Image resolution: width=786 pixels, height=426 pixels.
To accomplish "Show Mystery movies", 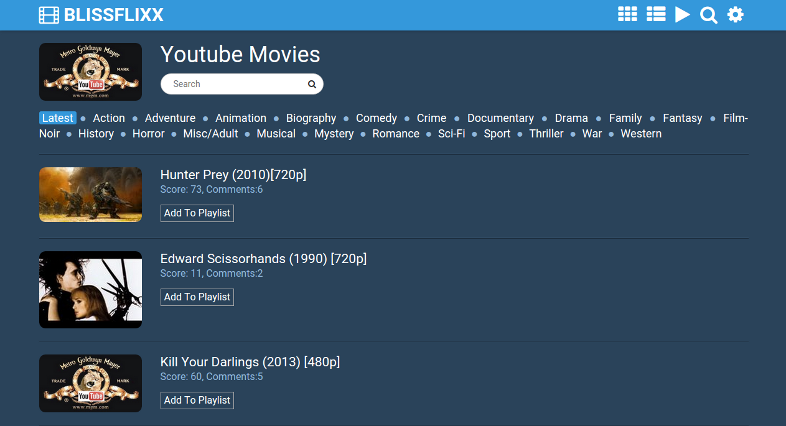I will click(334, 134).
